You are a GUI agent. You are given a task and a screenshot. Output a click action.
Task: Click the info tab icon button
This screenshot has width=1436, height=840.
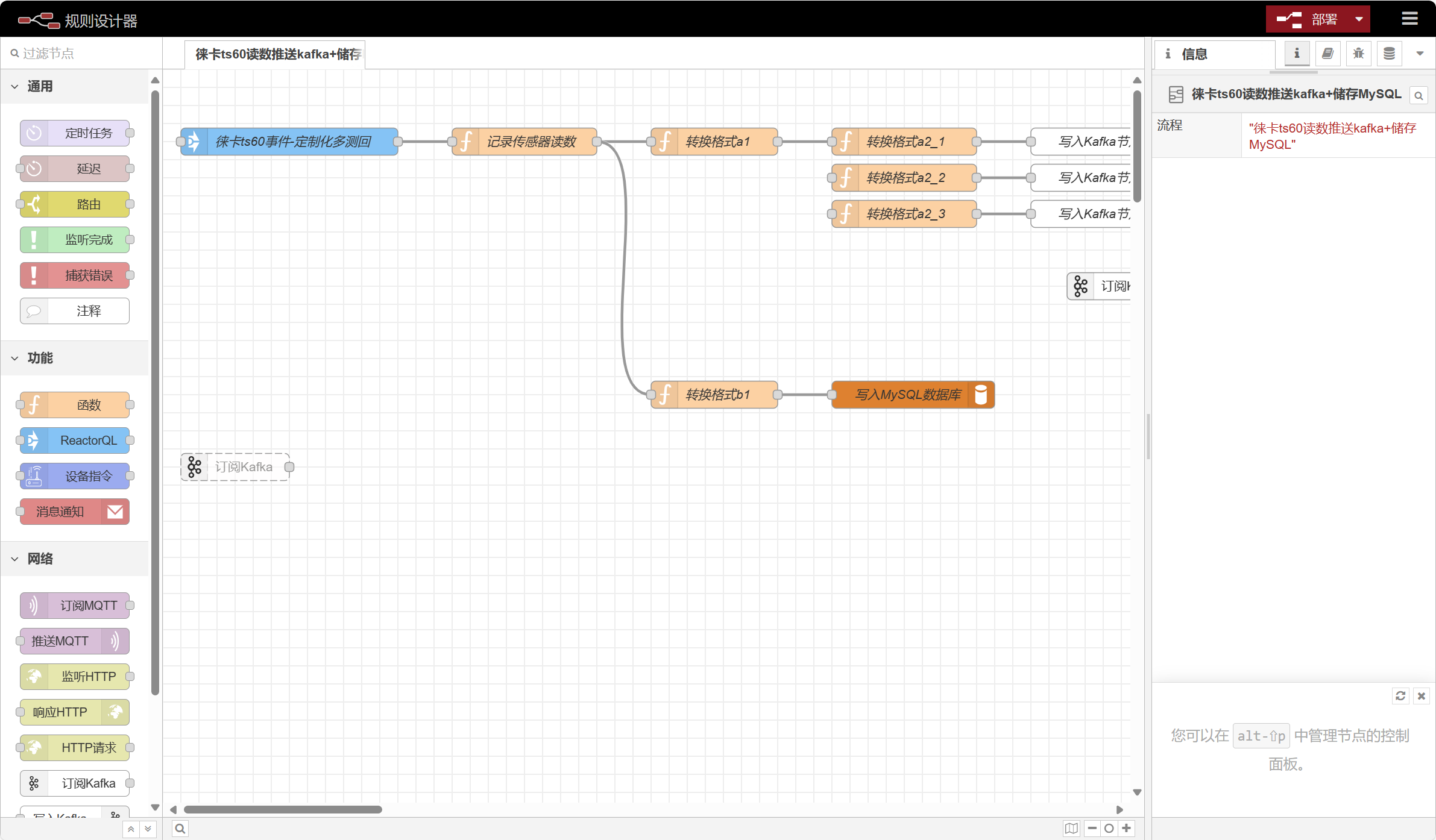click(x=1297, y=54)
